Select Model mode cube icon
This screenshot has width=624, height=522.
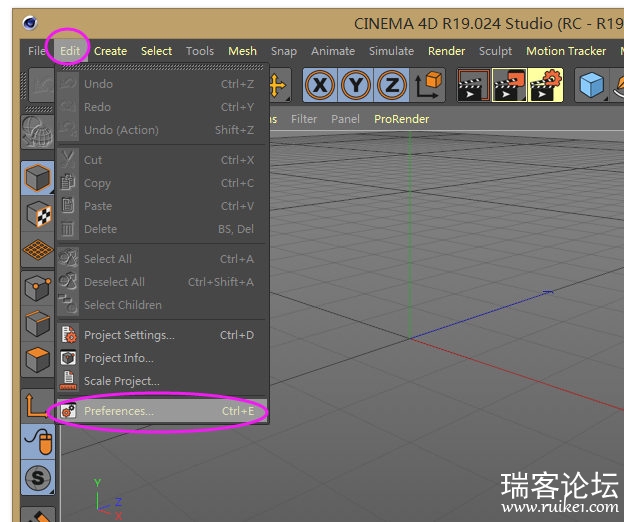(x=37, y=178)
